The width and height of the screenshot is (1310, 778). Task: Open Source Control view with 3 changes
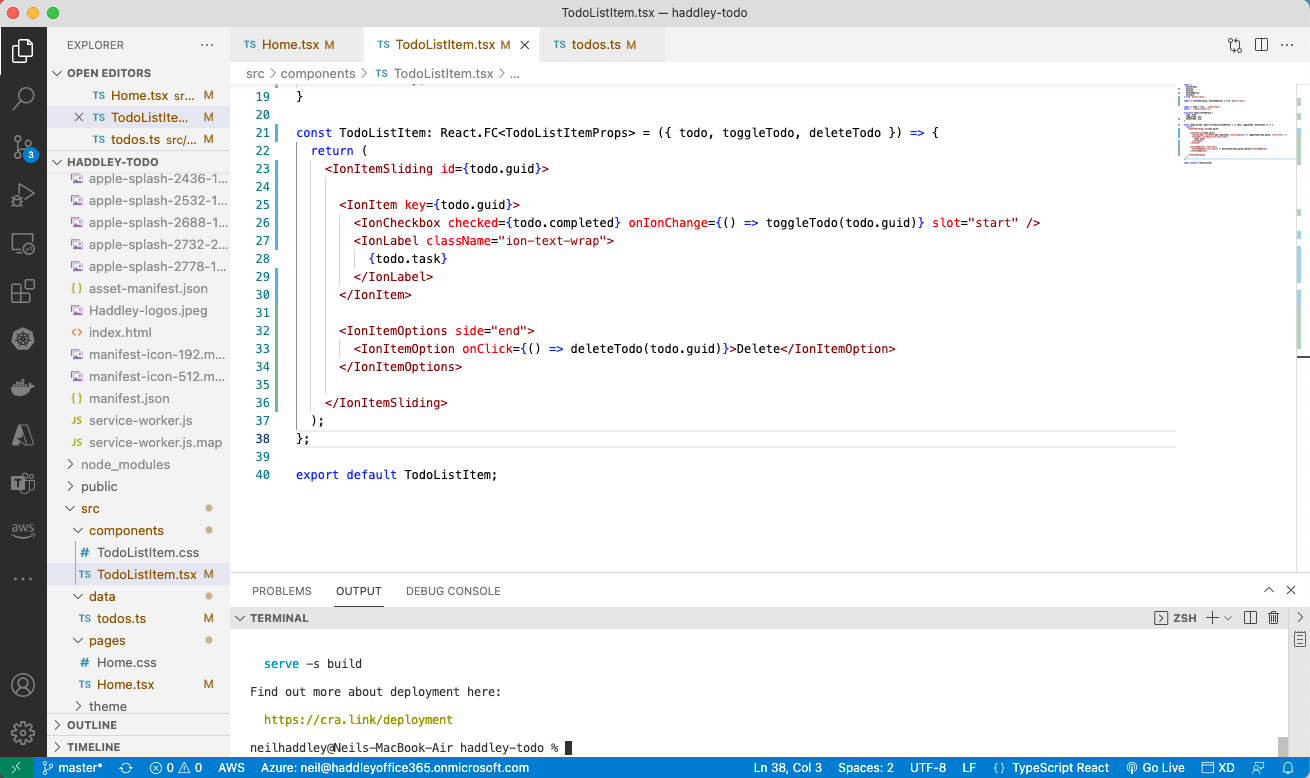[x=23, y=147]
